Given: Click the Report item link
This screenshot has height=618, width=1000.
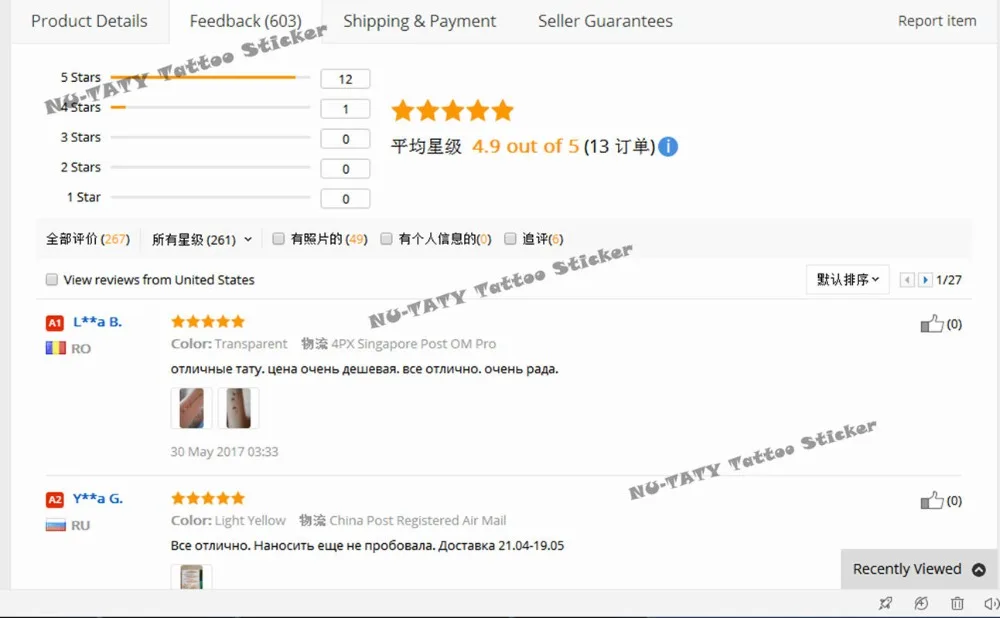Looking at the screenshot, I should click(937, 21).
